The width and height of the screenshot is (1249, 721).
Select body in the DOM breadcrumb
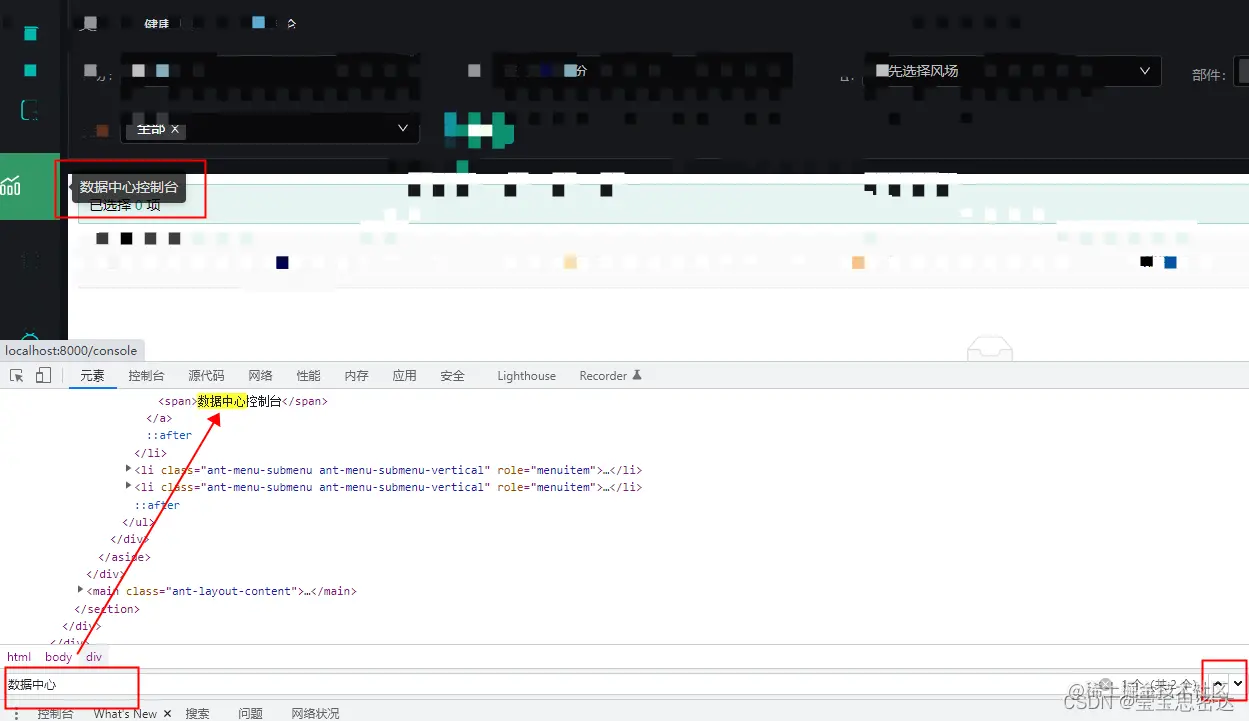[x=59, y=657]
